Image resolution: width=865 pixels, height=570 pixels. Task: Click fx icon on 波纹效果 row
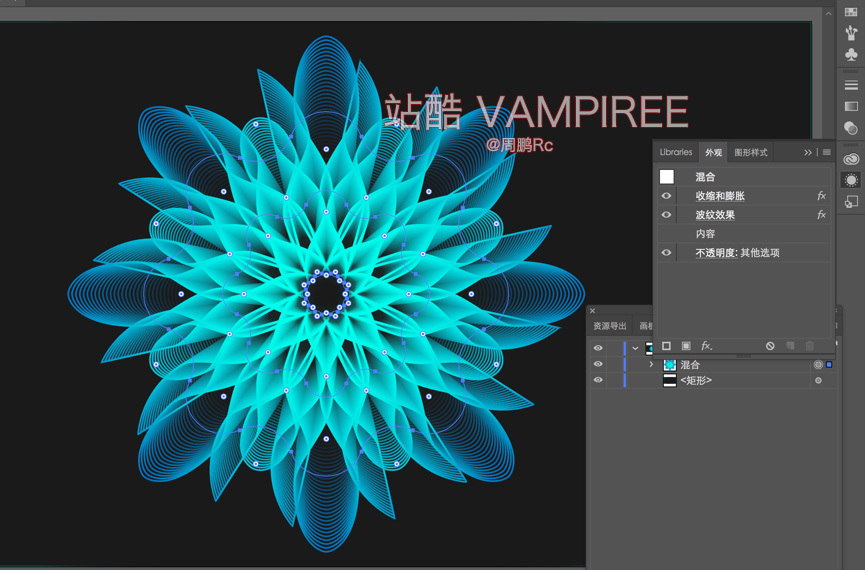[821, 215]
